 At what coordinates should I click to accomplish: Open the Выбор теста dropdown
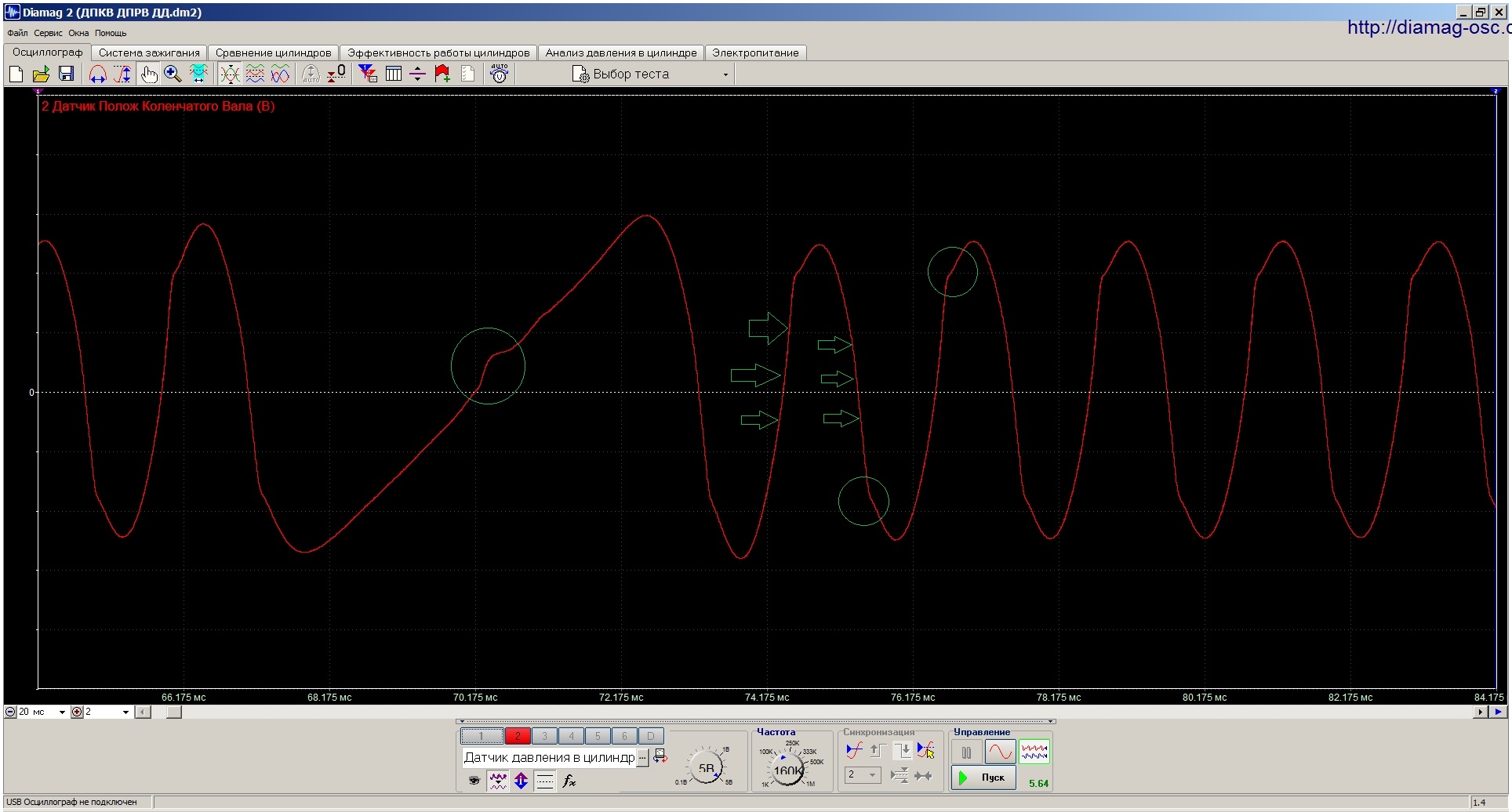pyautogui.click(x=725, y=74)
